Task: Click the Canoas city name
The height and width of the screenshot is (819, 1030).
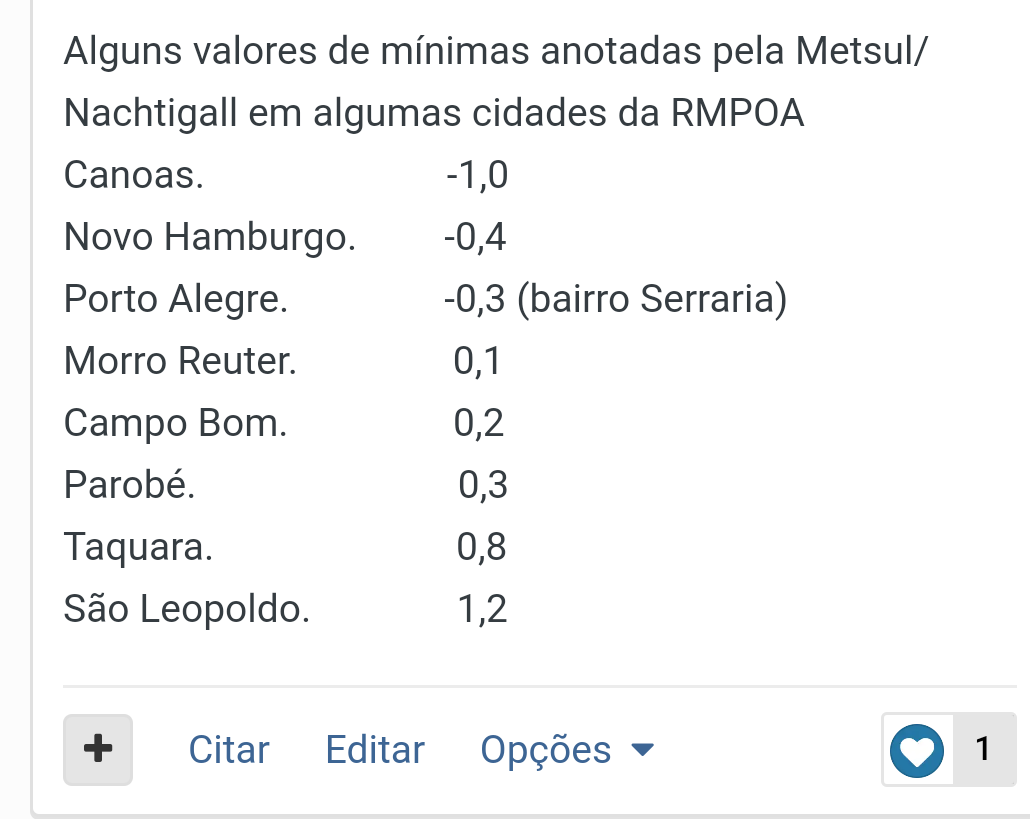Action: [x=133, y=175]
